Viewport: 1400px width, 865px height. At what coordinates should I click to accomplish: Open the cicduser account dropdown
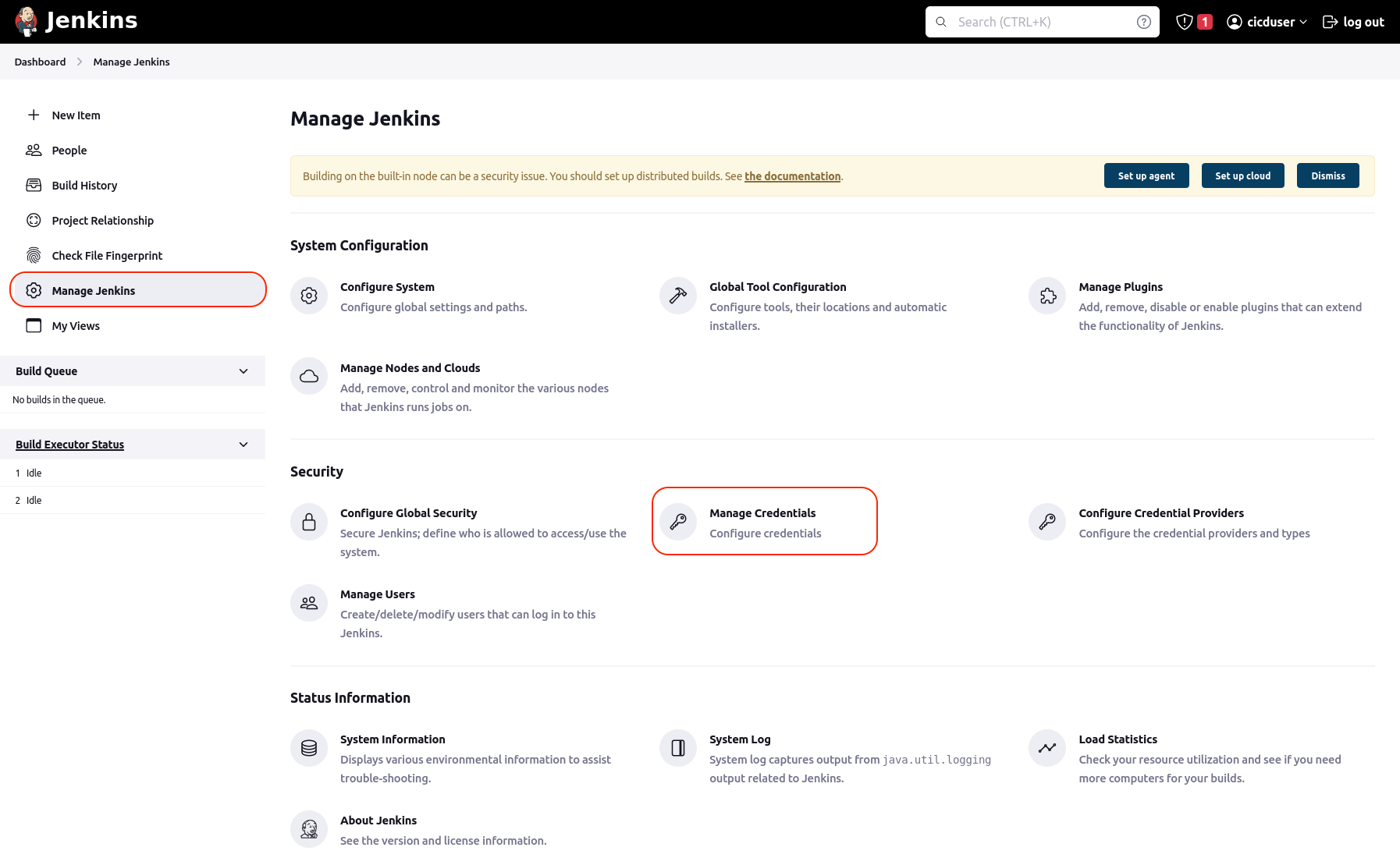[1267, 22]
